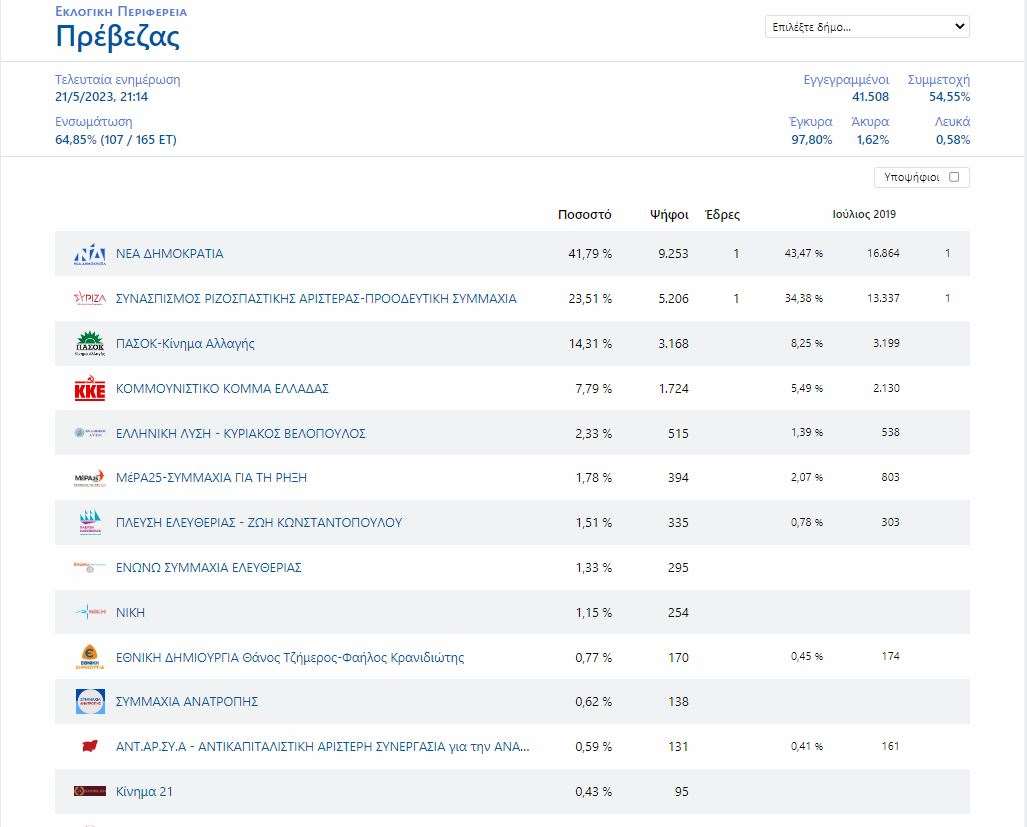
Task: Click the Ποσοστό column header
Action: (584, 215)
